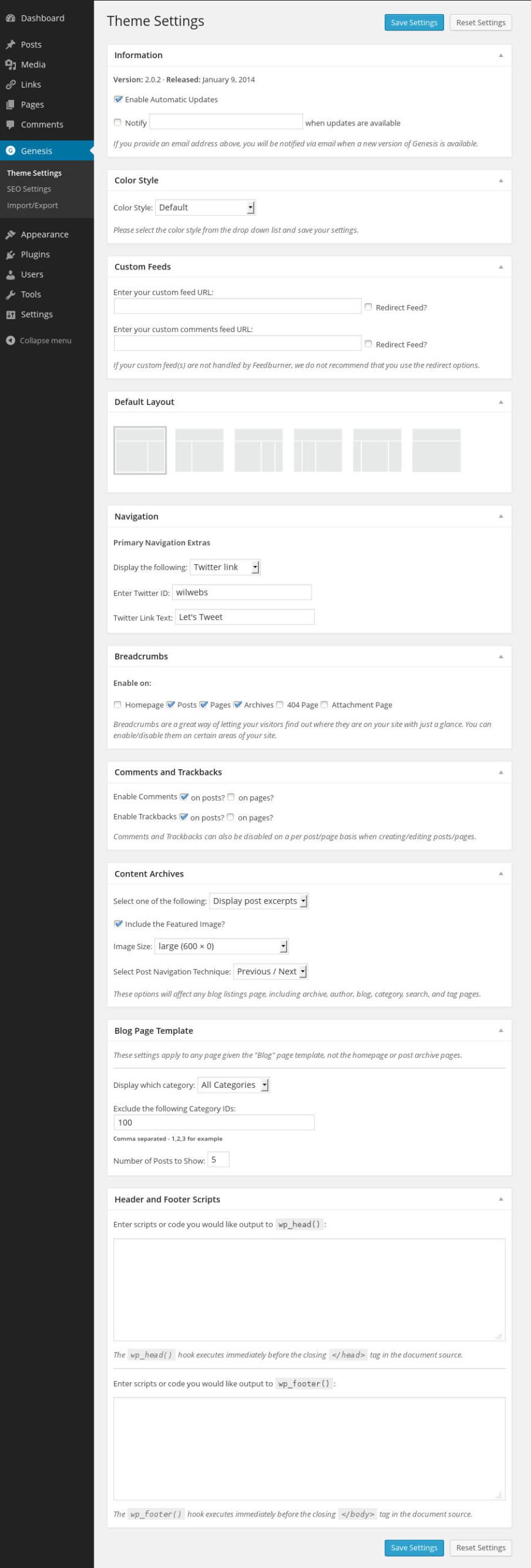Viewport: 531px width, 1568px height.
Task: Open Import/Export submenu item
Action: [32, 206]
